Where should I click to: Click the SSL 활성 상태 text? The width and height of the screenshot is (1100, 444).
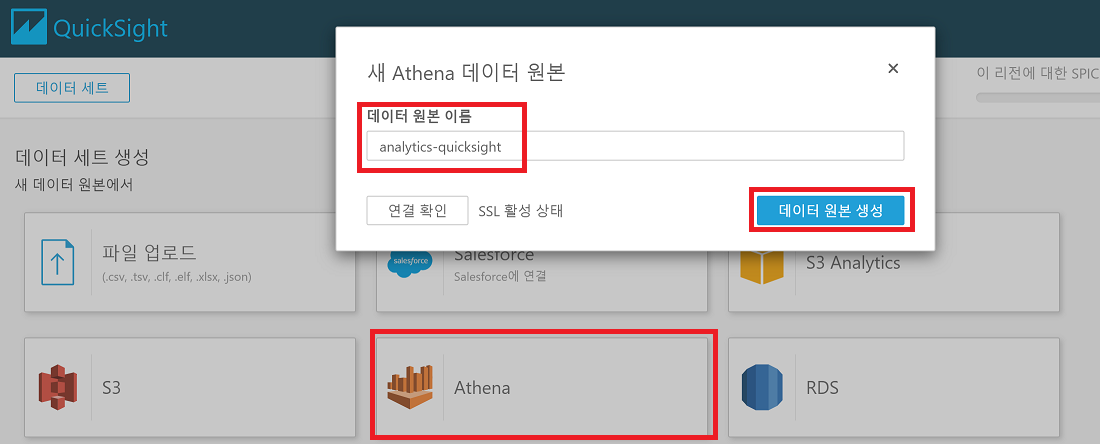(x=520, y=211)
